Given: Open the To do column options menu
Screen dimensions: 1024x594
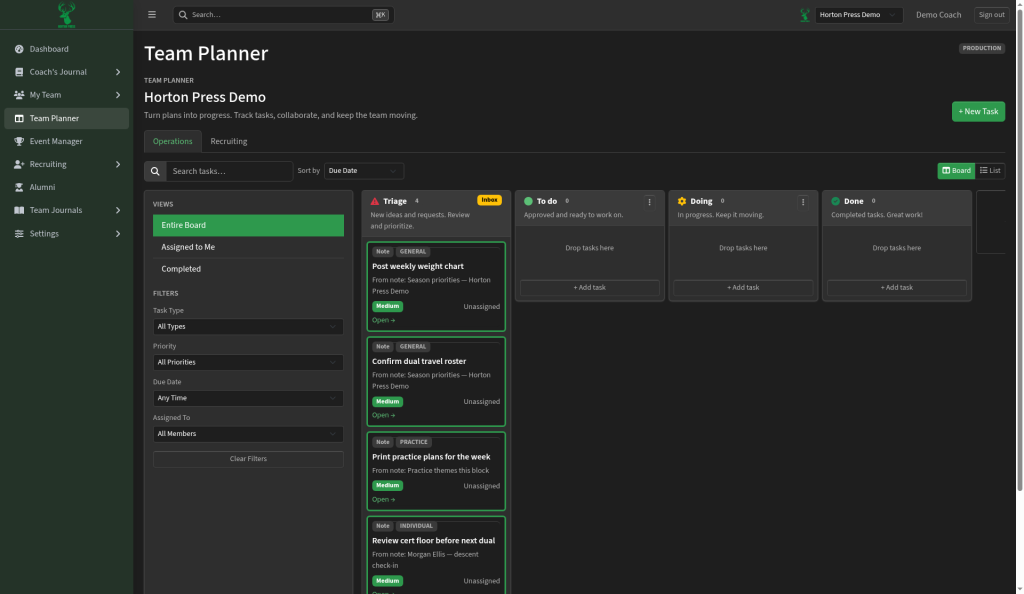Looking at the screenshot, I should point(649,202).
